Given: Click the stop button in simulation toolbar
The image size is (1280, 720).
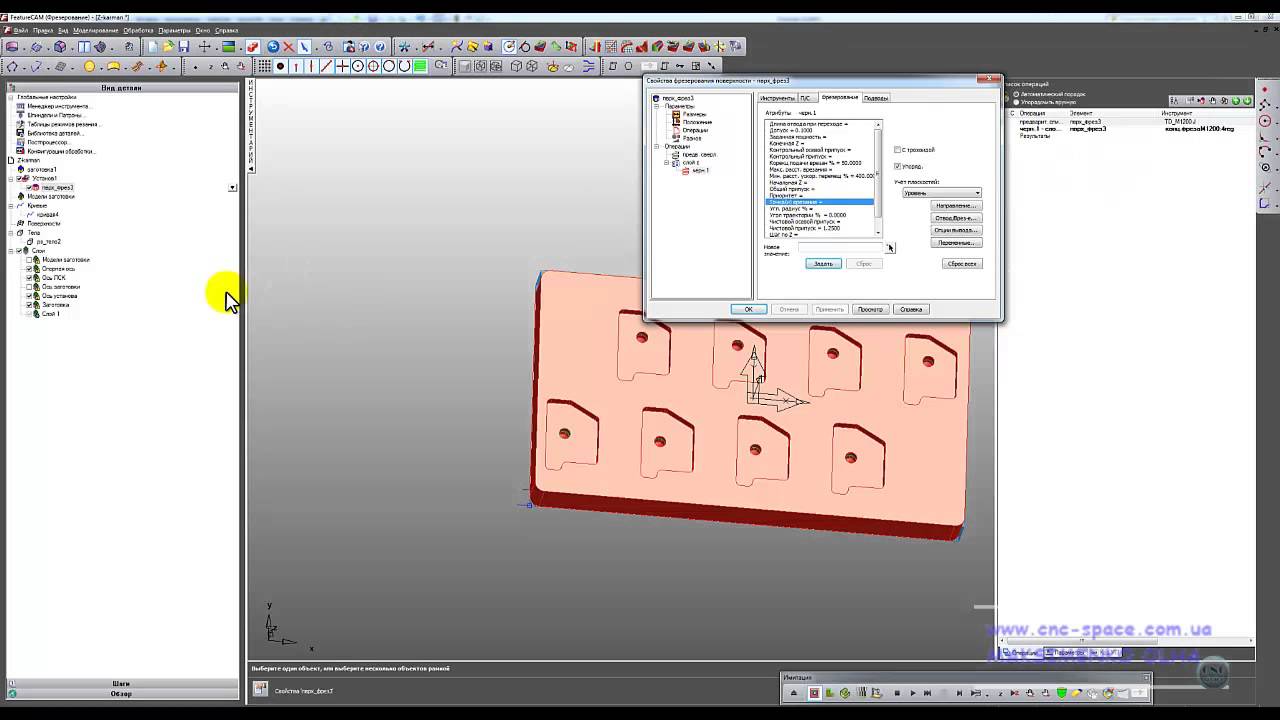Looking at the screenshot, I should 897,692.
